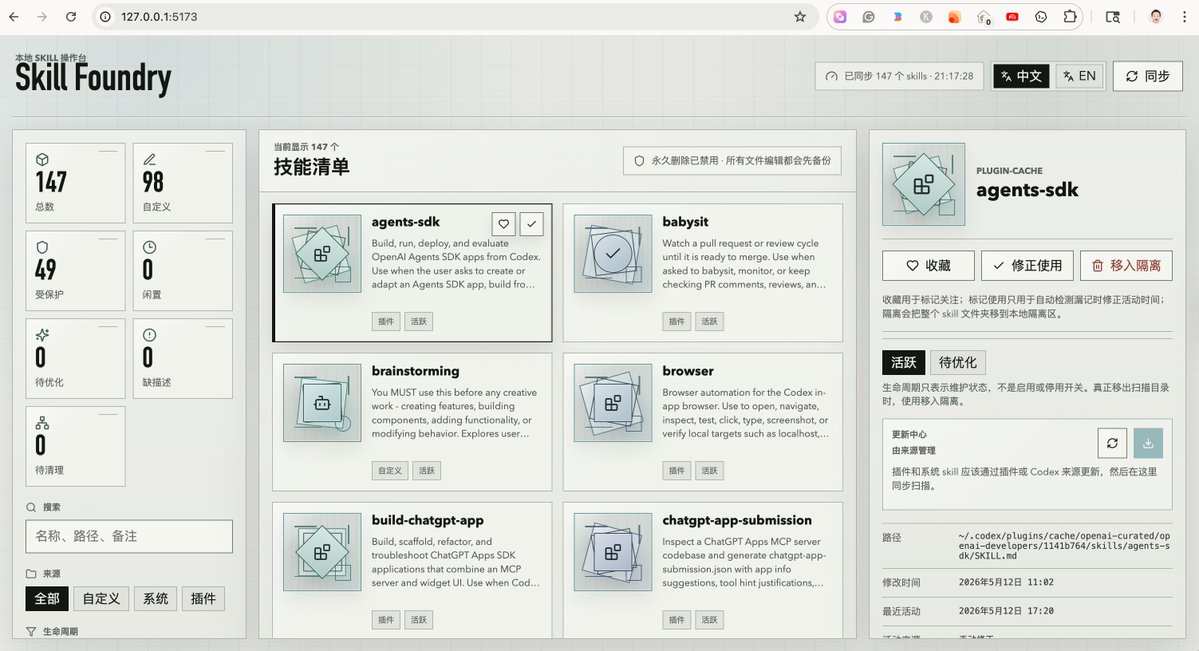
Task: Click the 修改时间 value 2026年5月12日 11:02
Action: pyautogui.click(x=1006, y=582)
